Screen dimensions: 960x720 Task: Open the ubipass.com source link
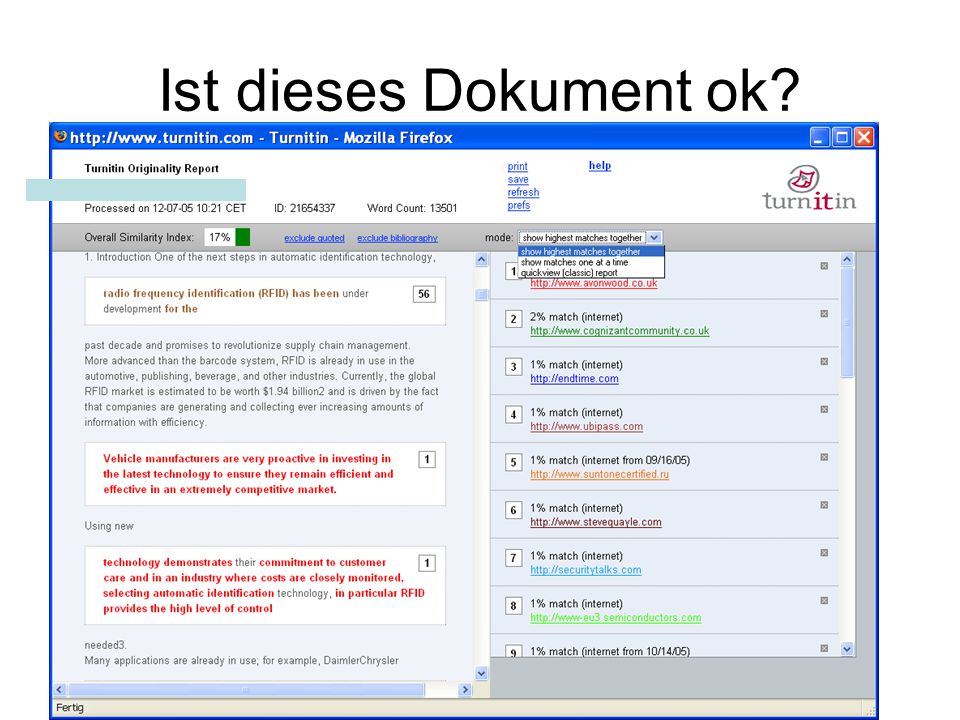587,426
